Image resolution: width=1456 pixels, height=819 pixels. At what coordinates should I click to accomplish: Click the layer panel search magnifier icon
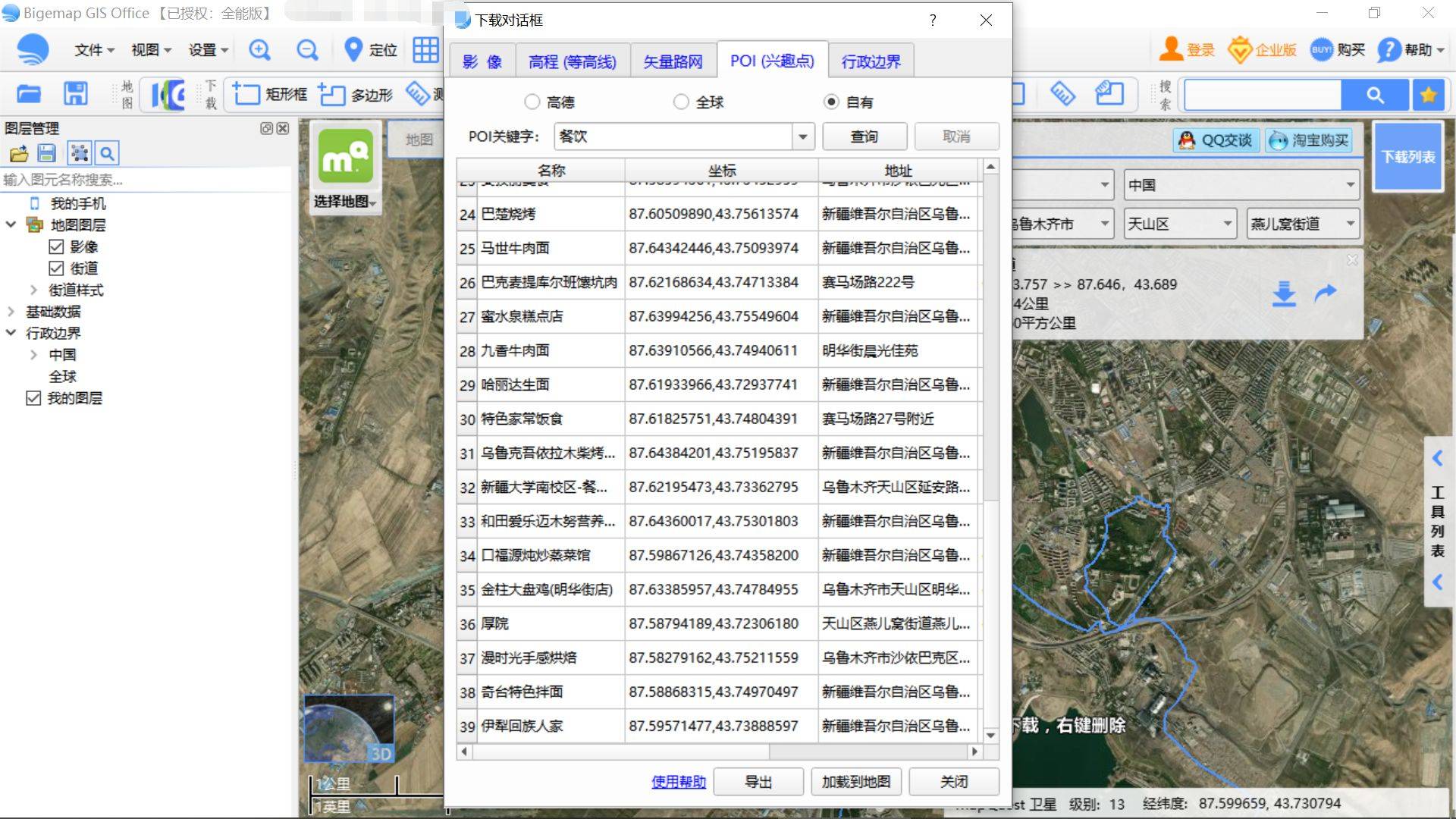click(108, 154)
